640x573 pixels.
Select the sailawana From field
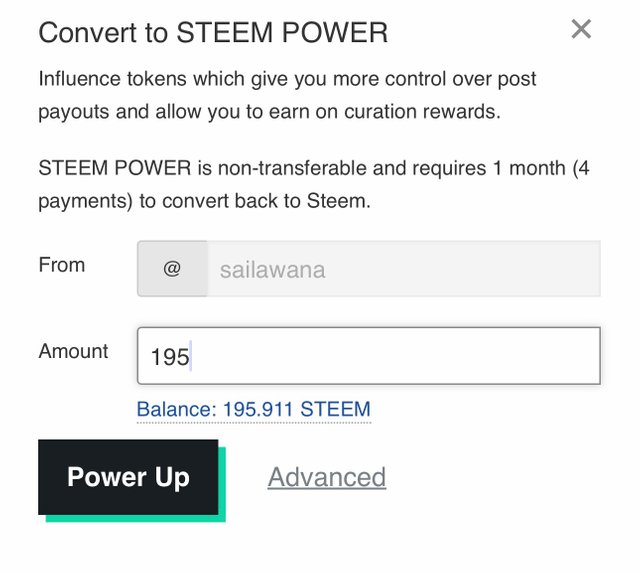403,269
